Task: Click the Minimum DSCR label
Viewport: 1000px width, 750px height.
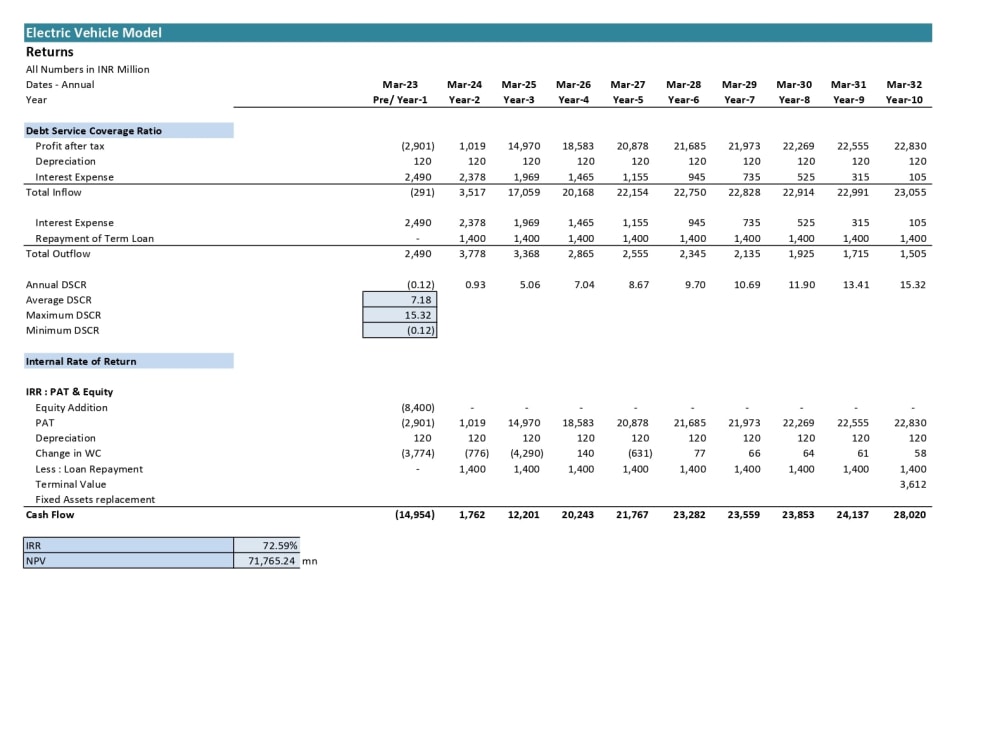Action: tap(62, 331)
